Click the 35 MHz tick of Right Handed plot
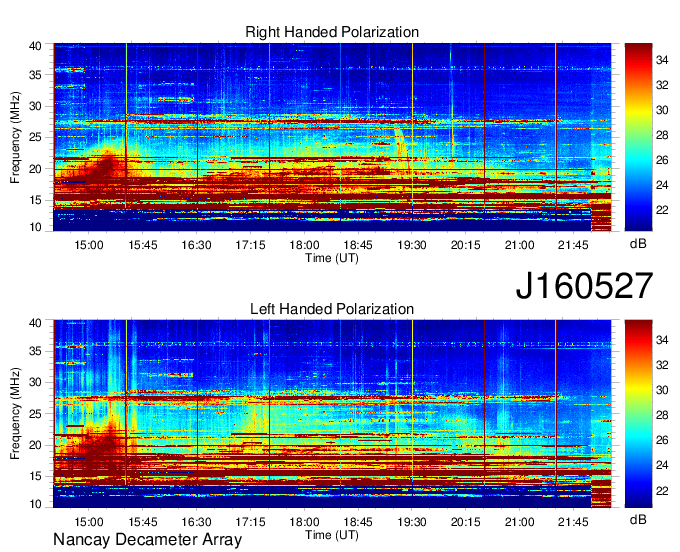The height and width of the screenshot is (552, 680). pos(35,75)
